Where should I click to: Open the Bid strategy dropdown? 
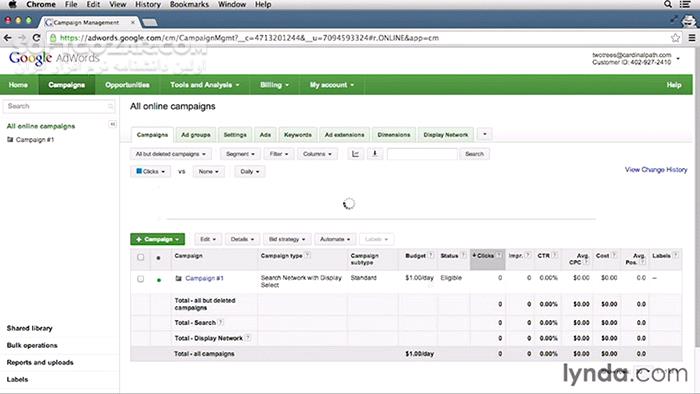click(x=287, y=239)
